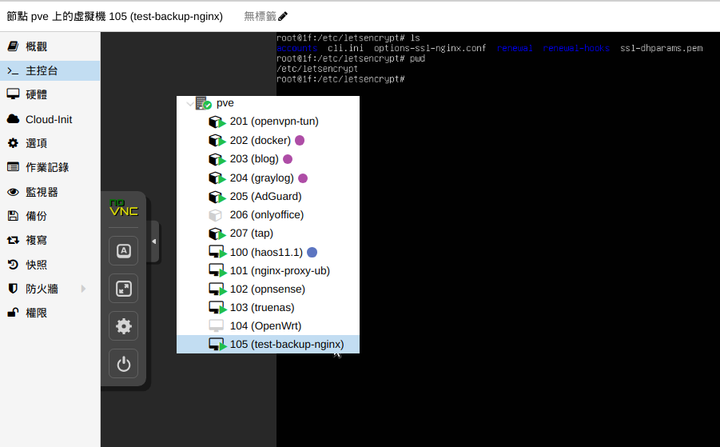Expand the 防火牆 submenu arrow

[x=83, y=289]
